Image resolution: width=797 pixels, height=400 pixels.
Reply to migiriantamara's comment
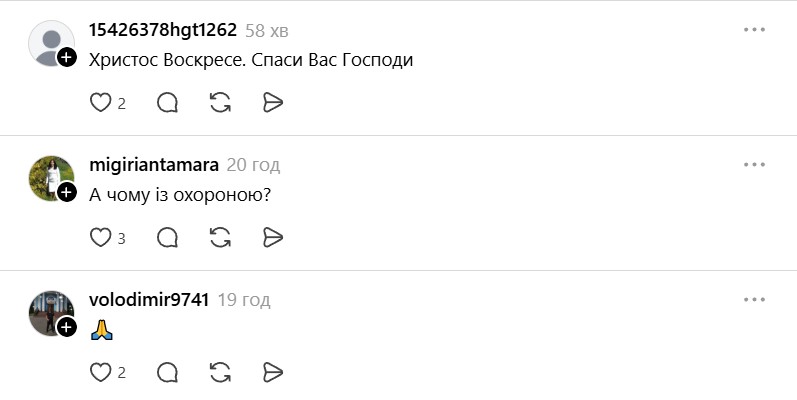(168, 237)
